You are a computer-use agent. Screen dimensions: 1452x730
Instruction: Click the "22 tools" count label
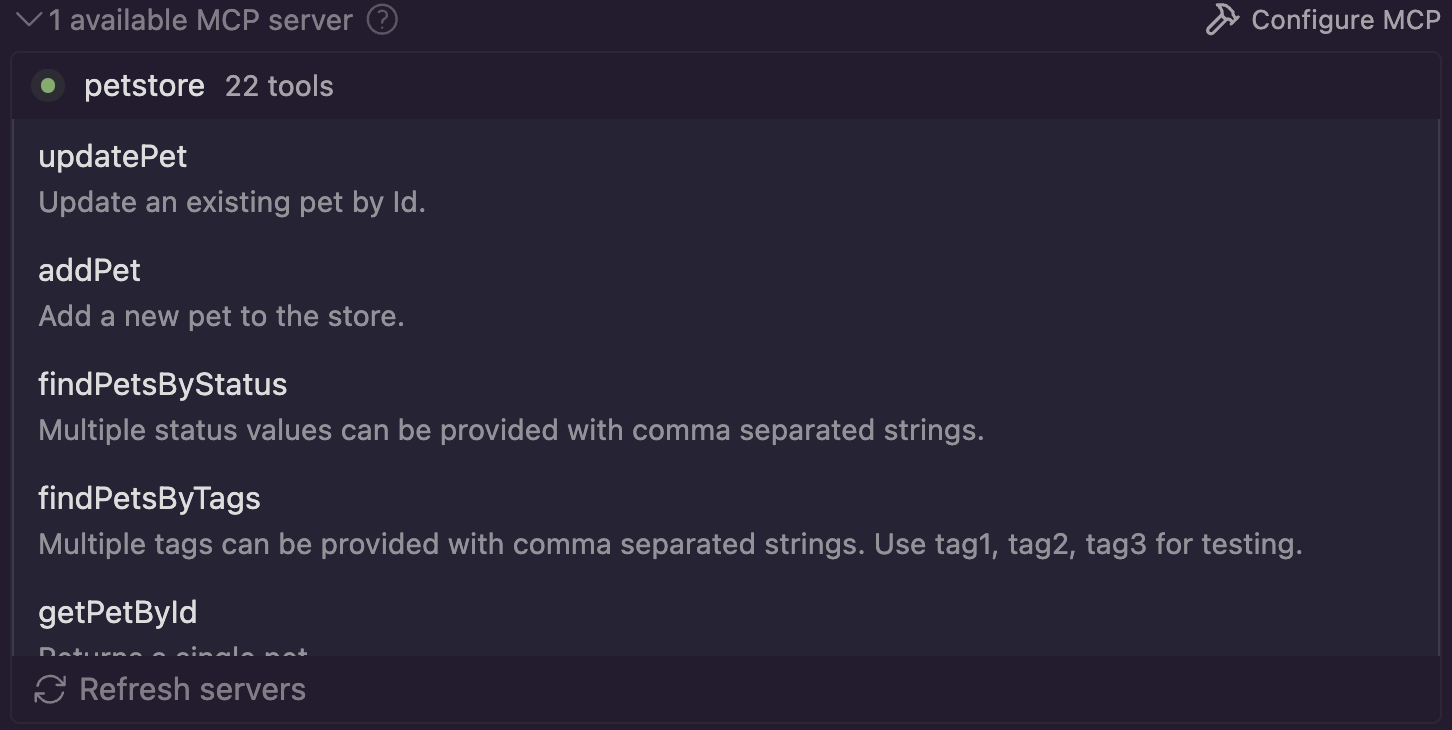pyautogui.click(x=279, y=86)
